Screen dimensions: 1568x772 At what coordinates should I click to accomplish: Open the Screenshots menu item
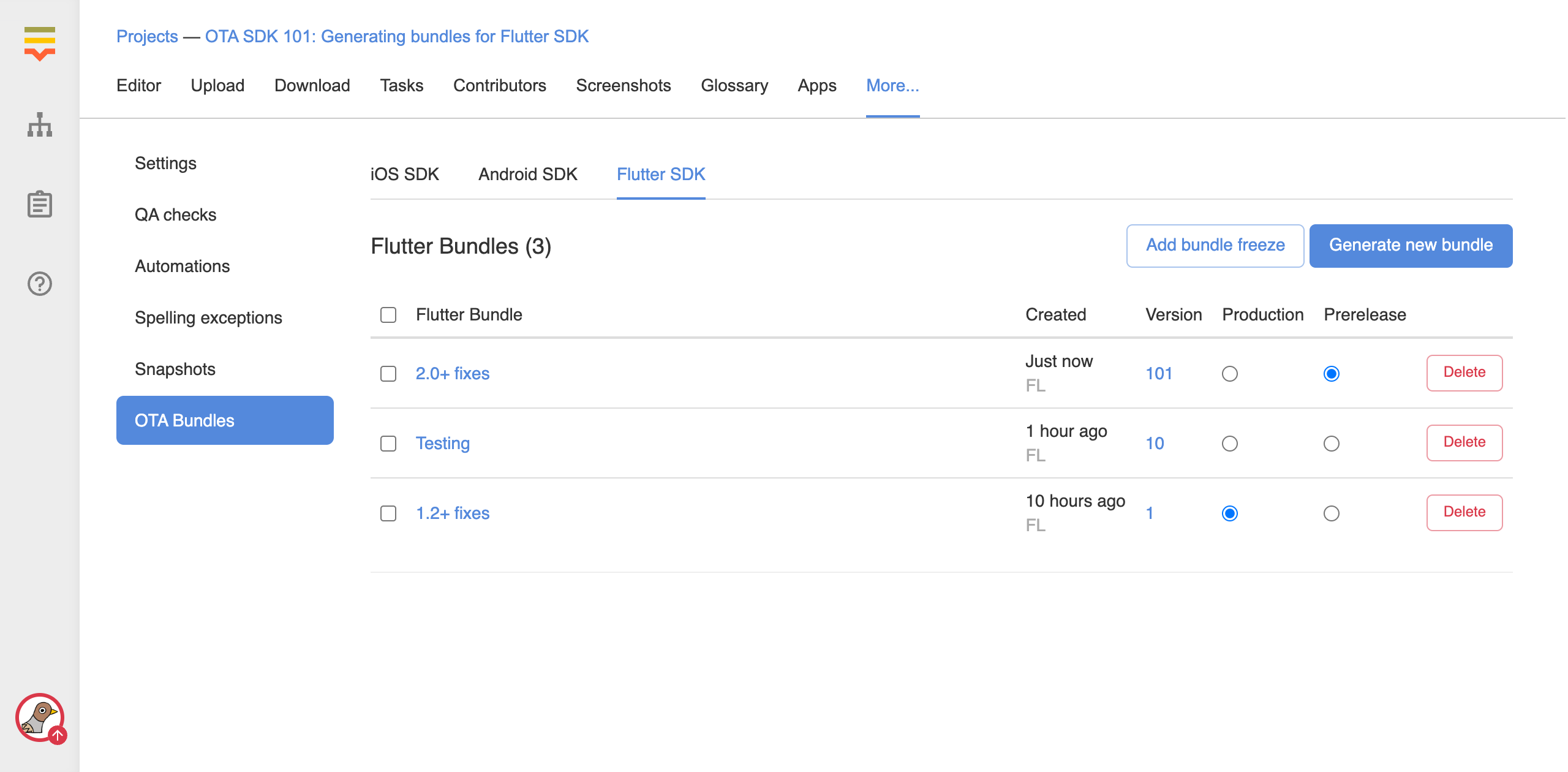point(623,86)
